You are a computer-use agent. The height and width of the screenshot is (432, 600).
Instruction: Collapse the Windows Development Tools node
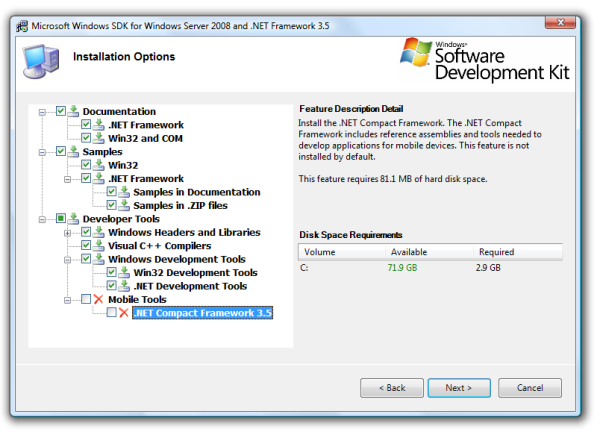tap(67, 260)
